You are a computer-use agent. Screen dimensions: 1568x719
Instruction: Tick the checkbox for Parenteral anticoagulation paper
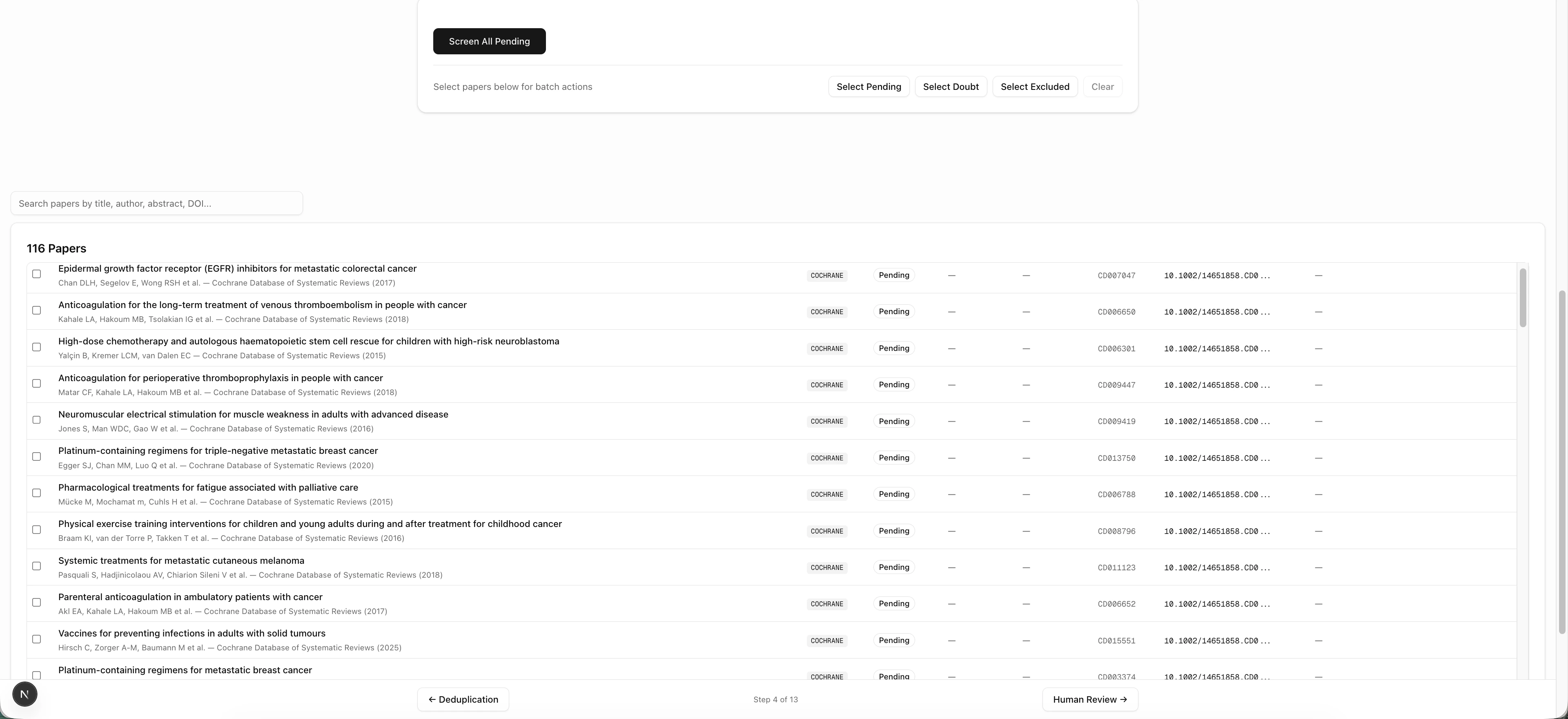(x=36, y=602)
